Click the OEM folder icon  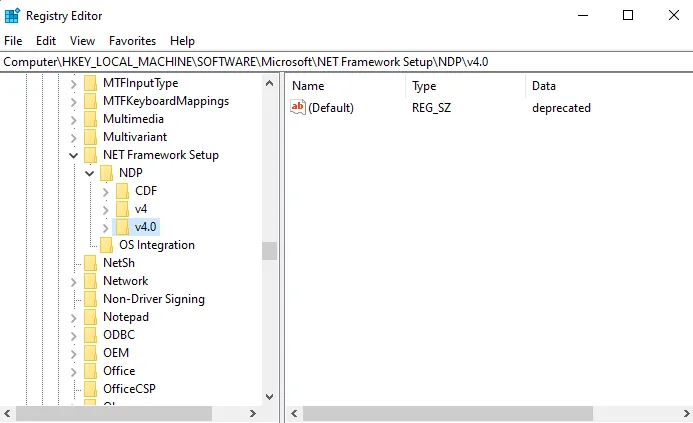(90, 353)
